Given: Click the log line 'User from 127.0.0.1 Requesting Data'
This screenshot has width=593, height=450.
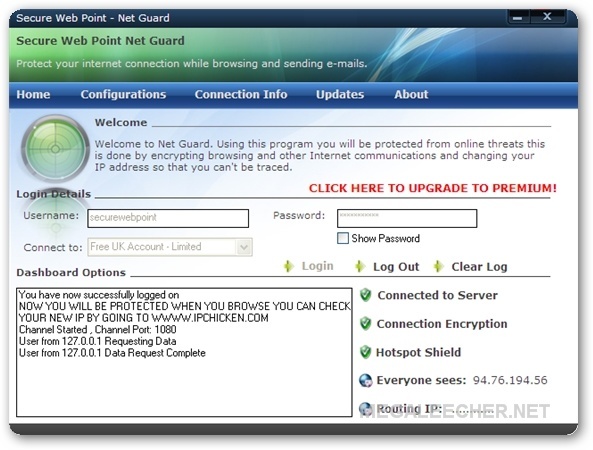Looking at the screenshot, I should 98,341.
